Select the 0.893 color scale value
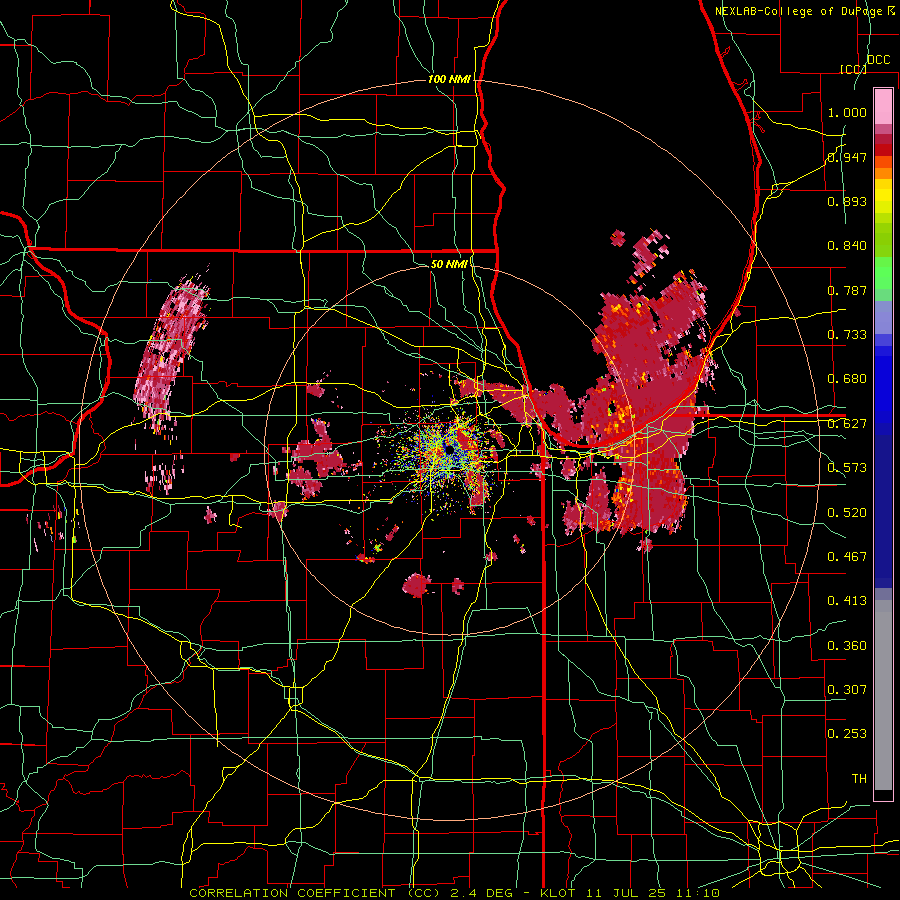The image size is (900, 900). click(x=847, y=201)
